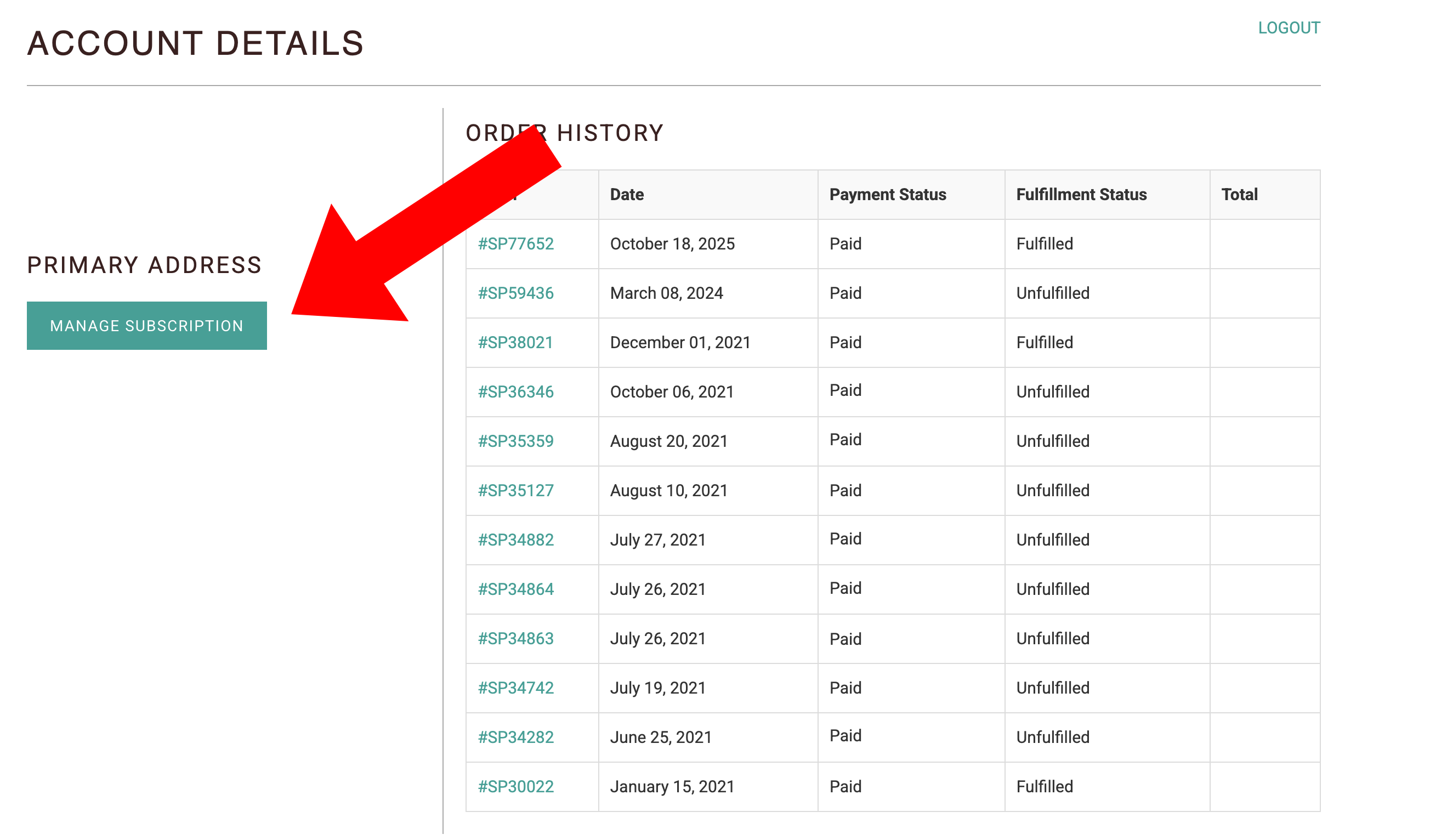Open order #SP36346
This screenshot has width=1430, height=840.
click(x=515, y=392)
